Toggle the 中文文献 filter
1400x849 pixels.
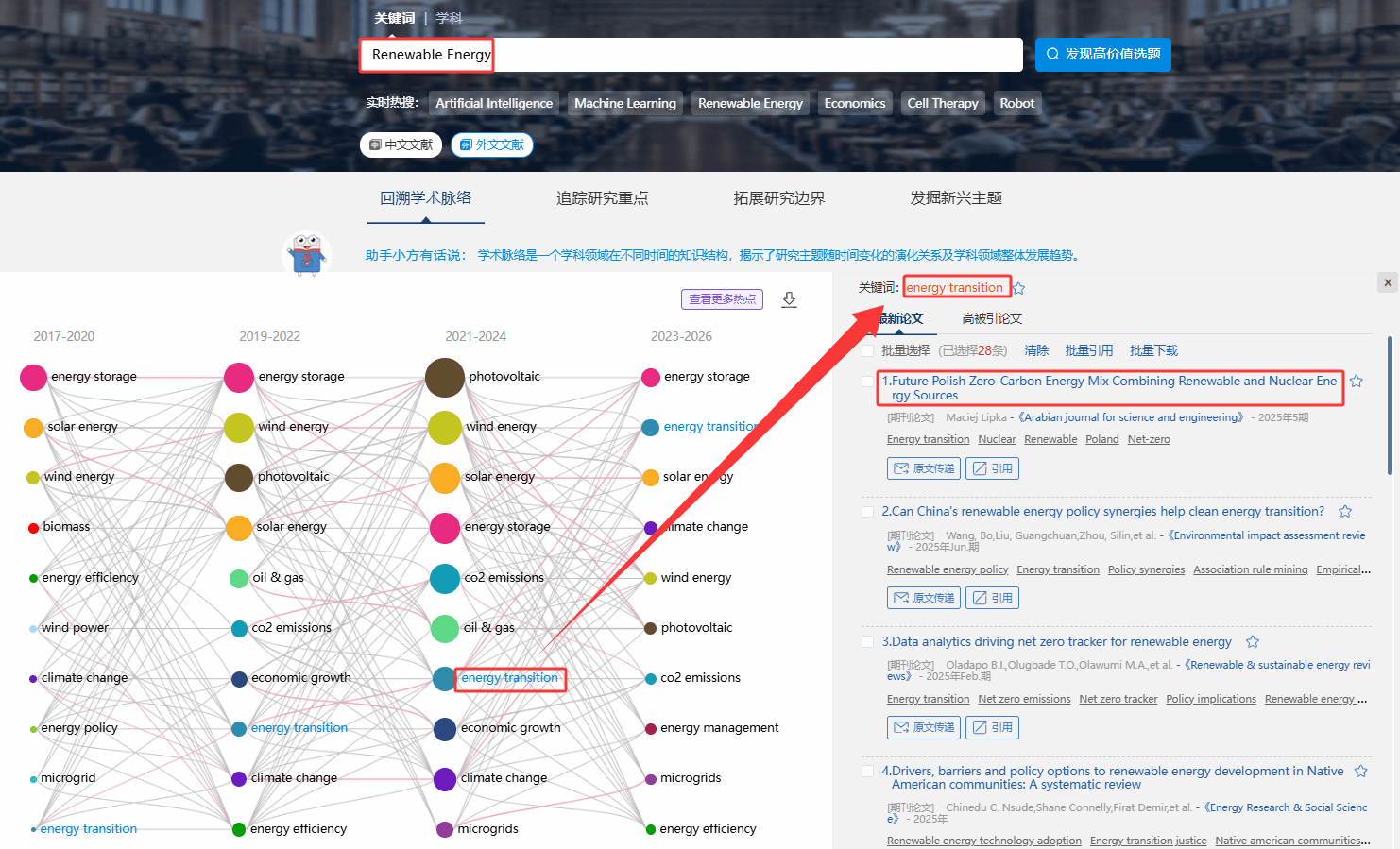tap(401, 144)
